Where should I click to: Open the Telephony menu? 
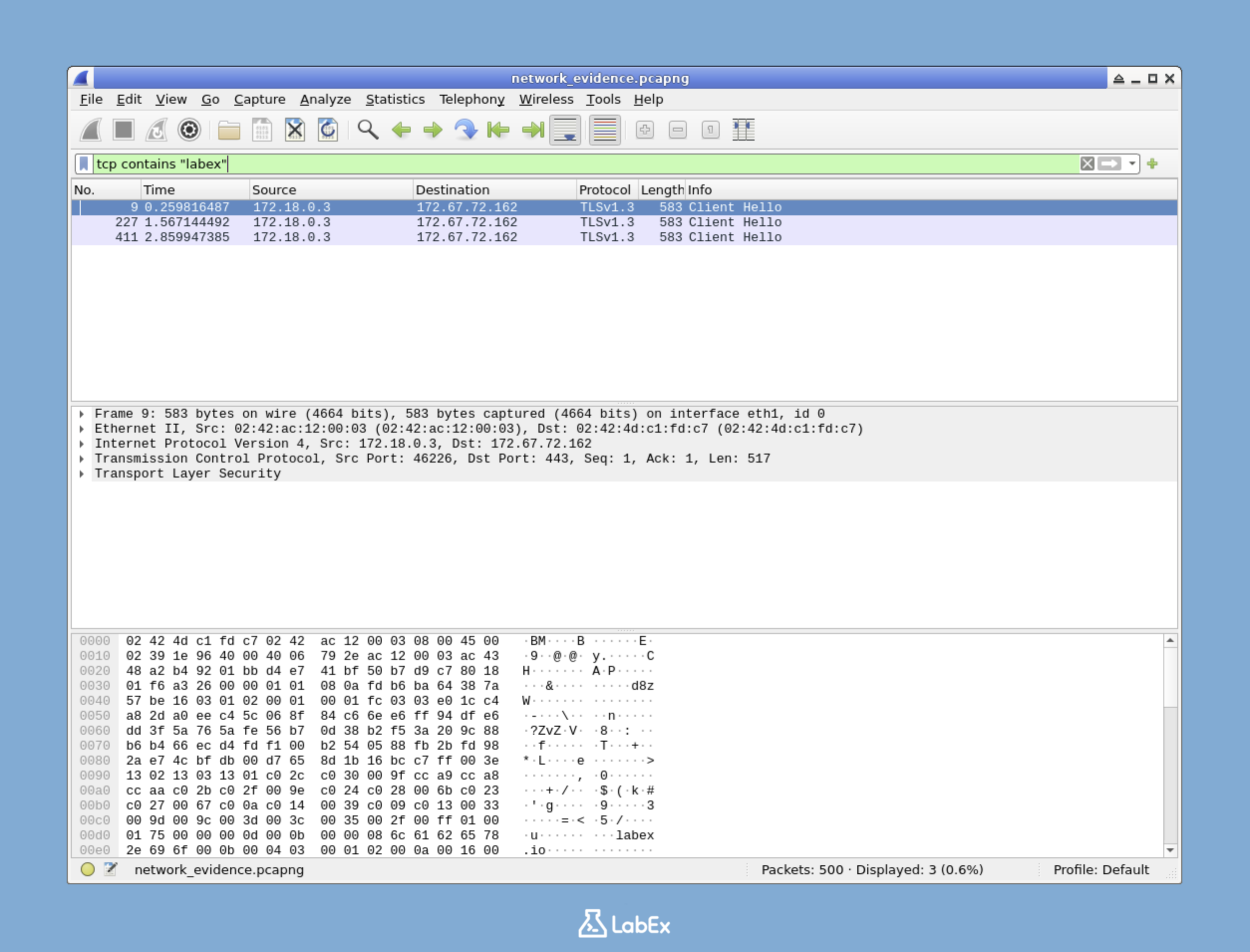472,99
